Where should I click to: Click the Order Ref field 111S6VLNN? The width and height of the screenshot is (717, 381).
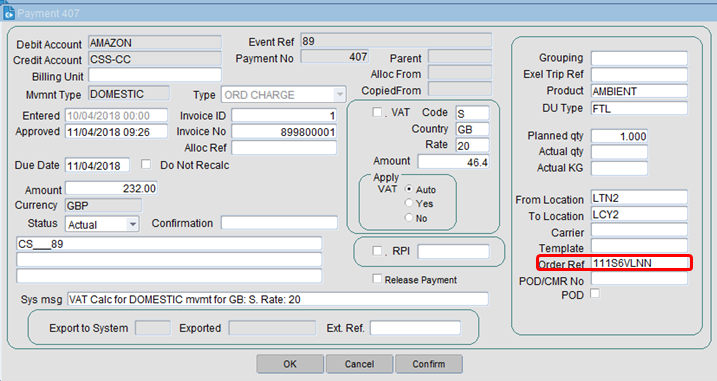tap(640, 263)
